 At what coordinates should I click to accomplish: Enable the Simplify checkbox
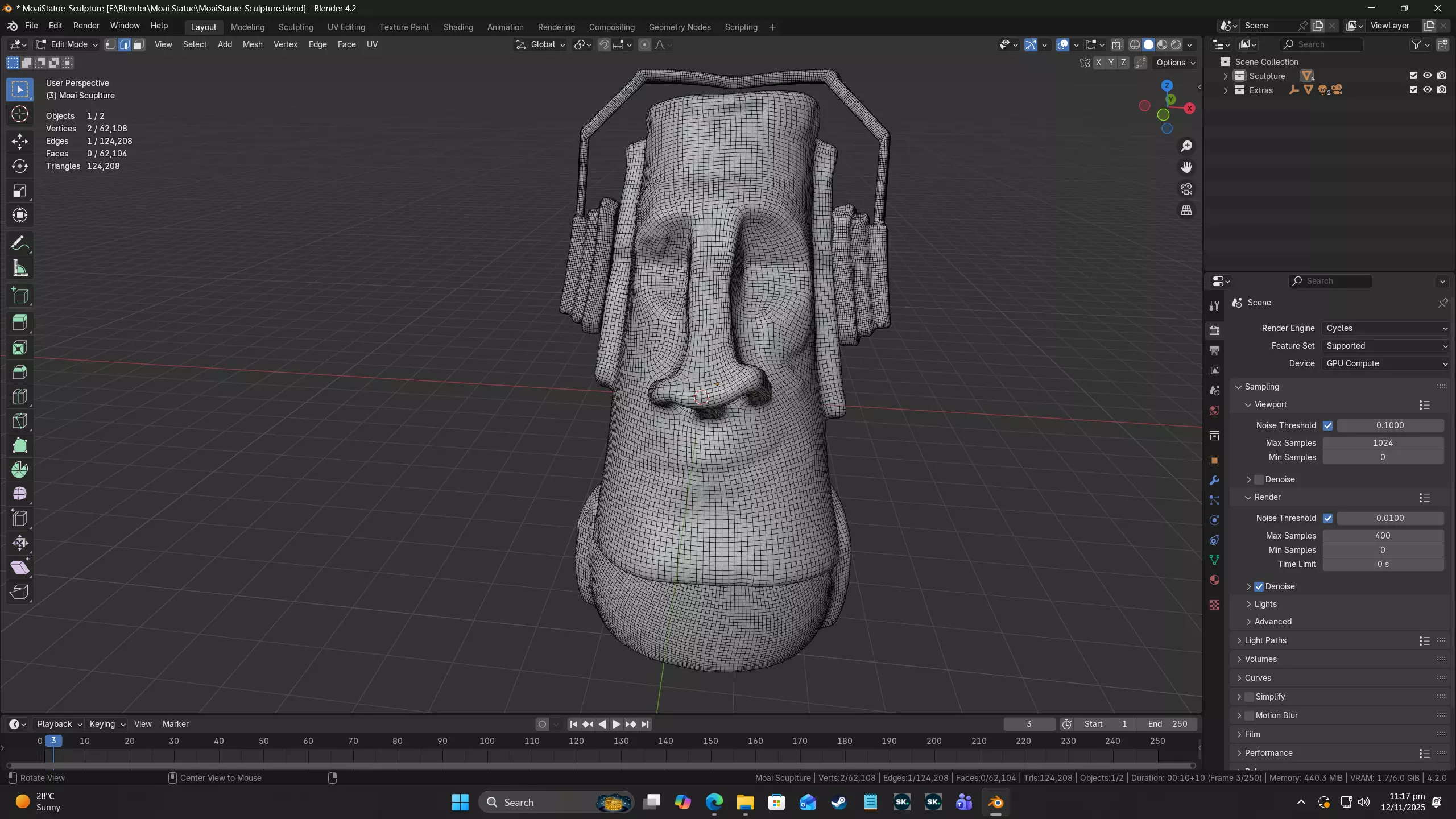1249,697
